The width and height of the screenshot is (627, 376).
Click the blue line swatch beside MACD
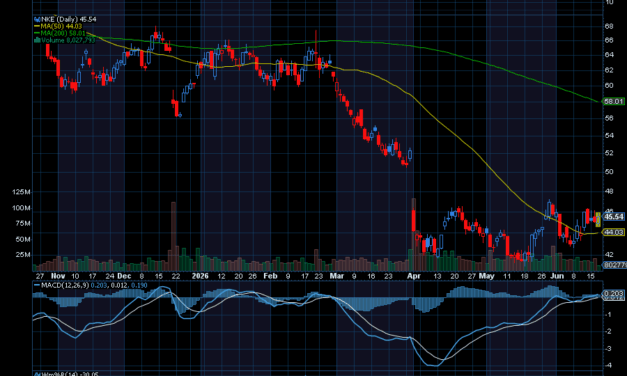tap(37, 286)
